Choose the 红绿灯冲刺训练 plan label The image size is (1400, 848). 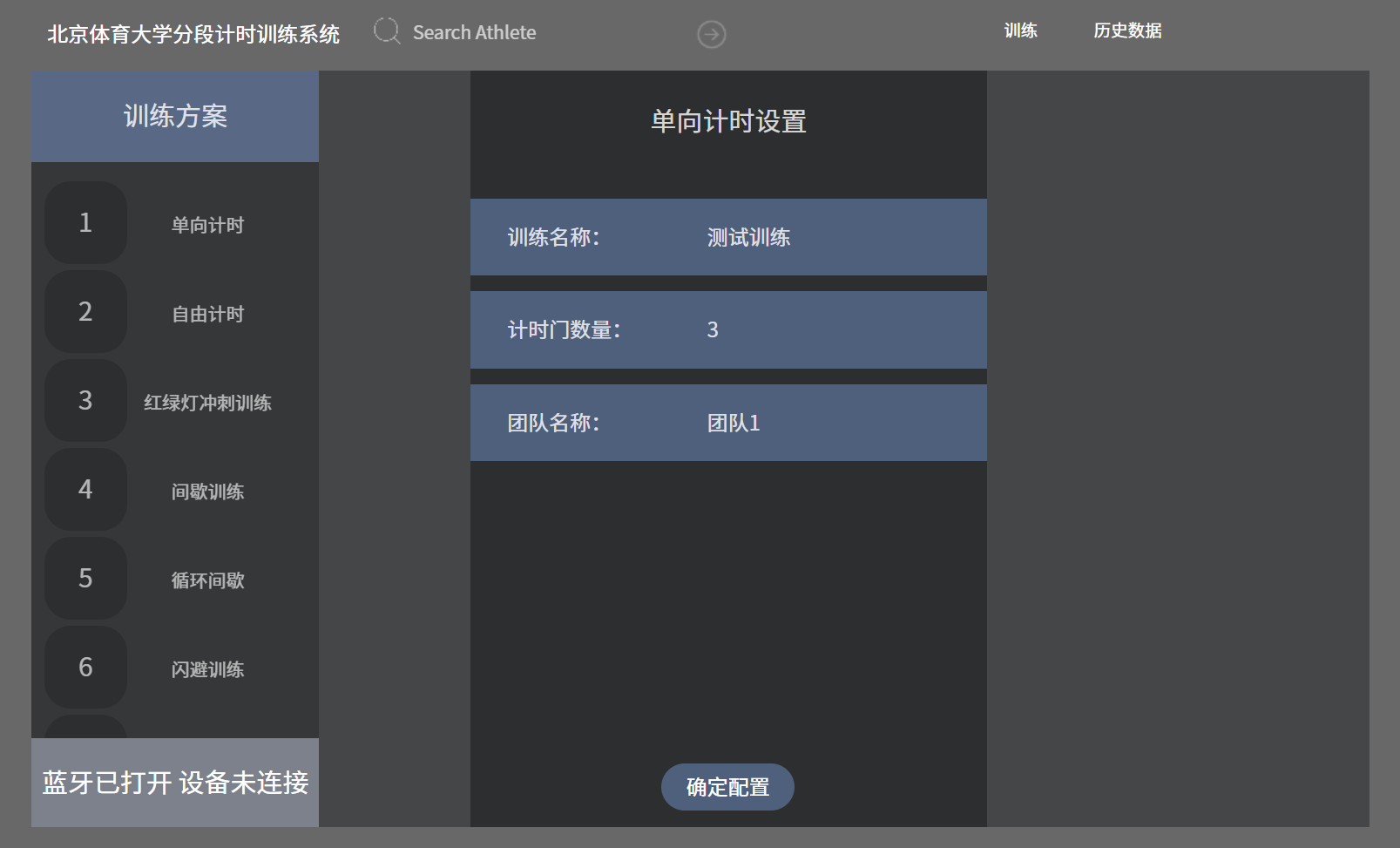coord(207,403)
